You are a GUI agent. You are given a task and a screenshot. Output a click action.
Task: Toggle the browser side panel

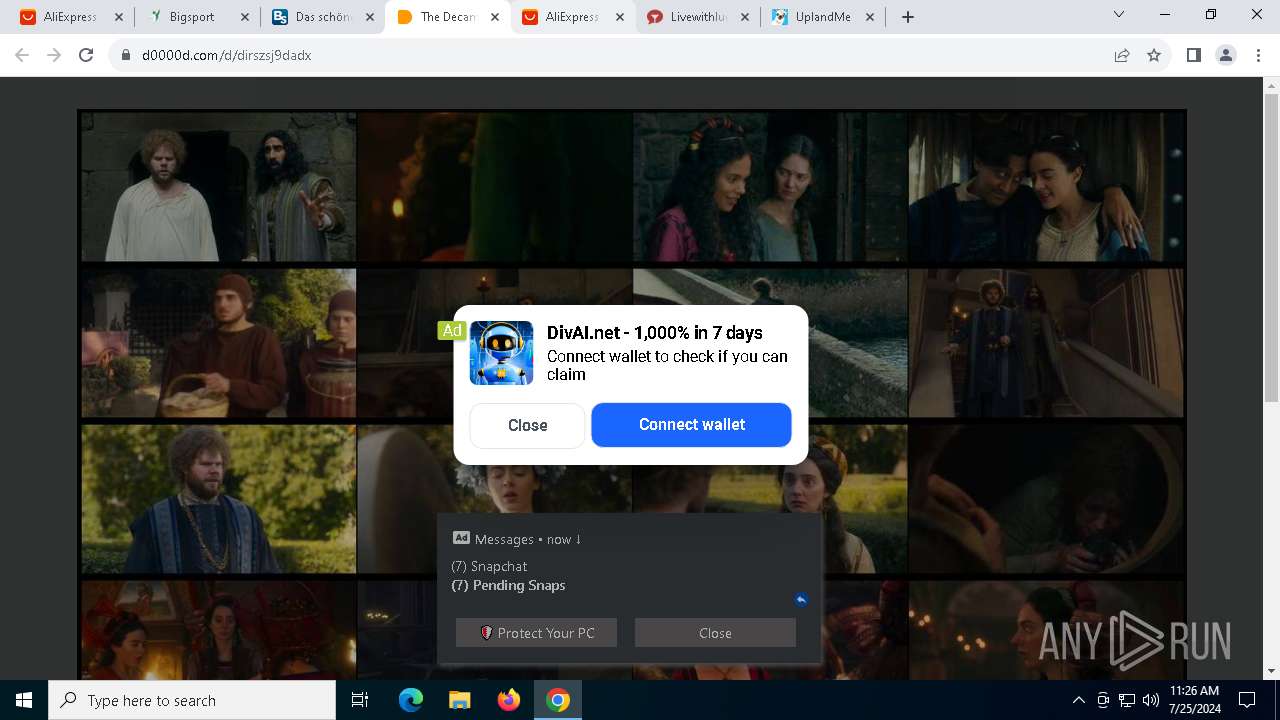click(x=1193, y=55)
